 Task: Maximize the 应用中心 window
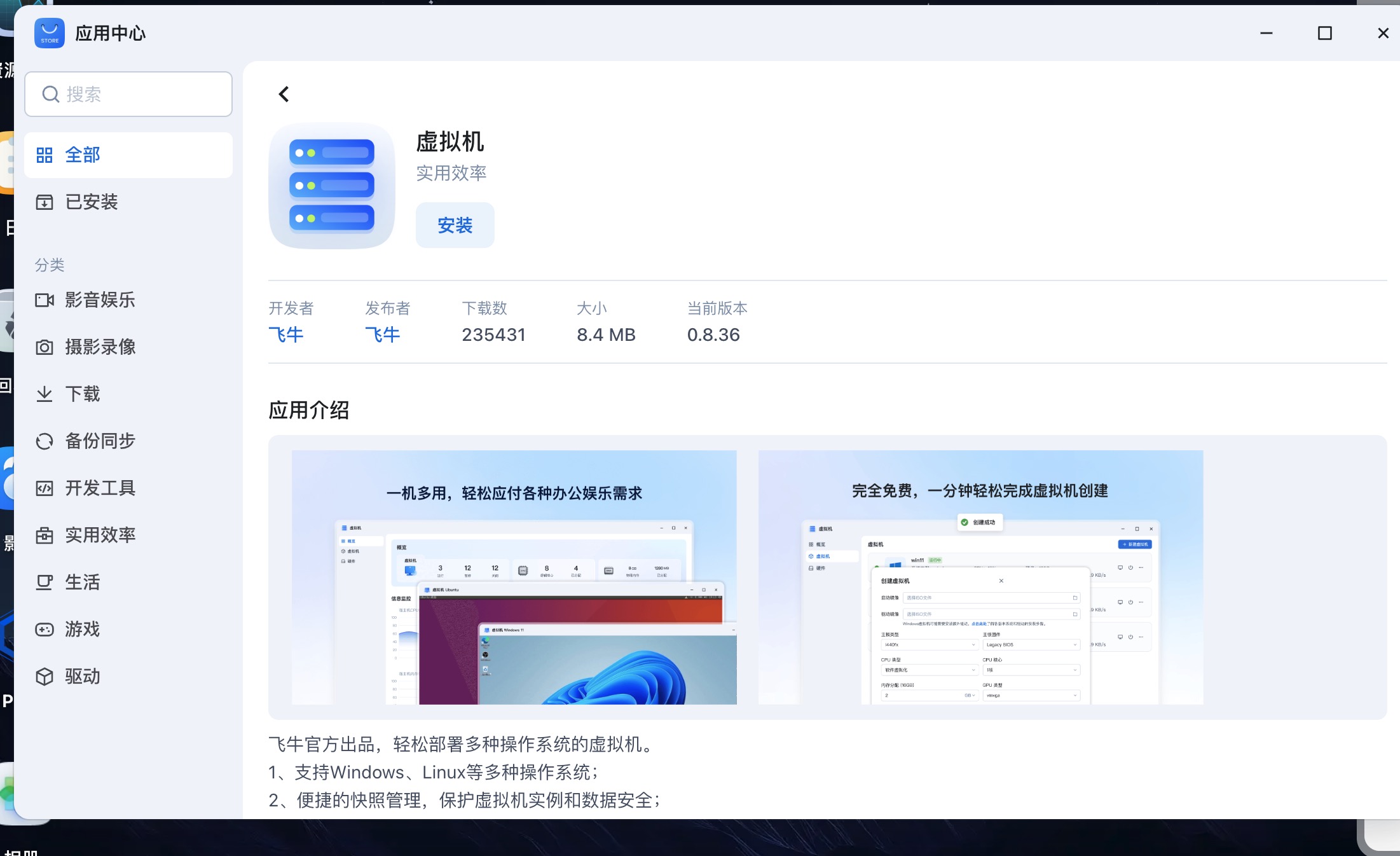pyautogui.click(x=1325, y=33)
